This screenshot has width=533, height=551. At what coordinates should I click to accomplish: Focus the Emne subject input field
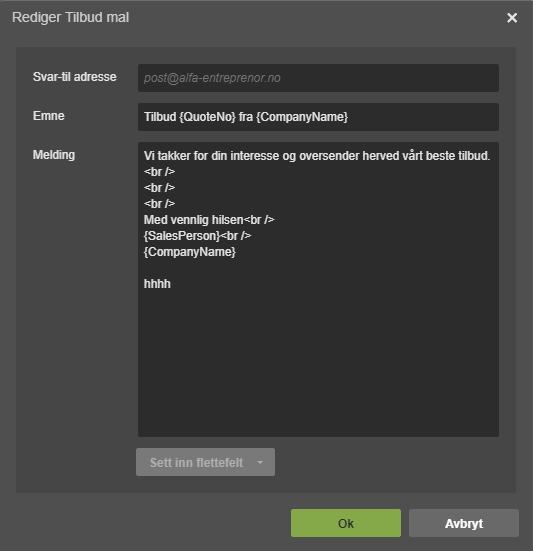point(318,117)
